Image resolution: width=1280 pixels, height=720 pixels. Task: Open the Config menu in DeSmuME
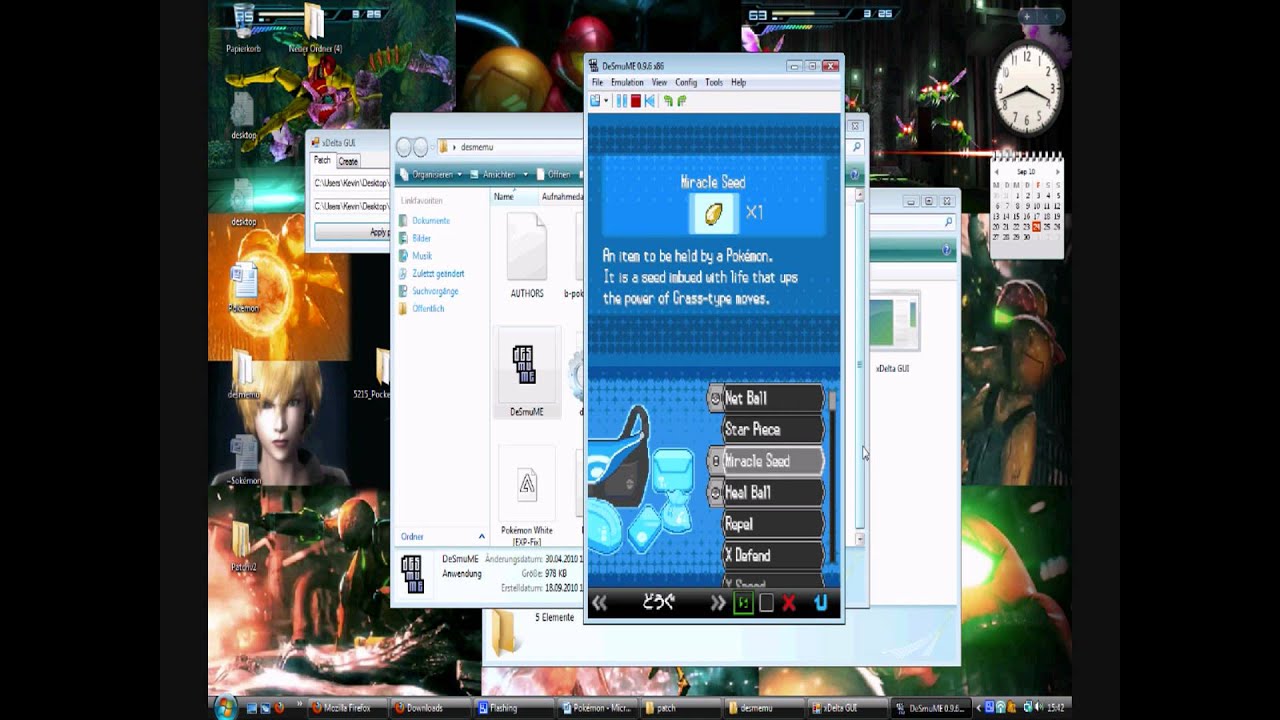coord(686,82)
